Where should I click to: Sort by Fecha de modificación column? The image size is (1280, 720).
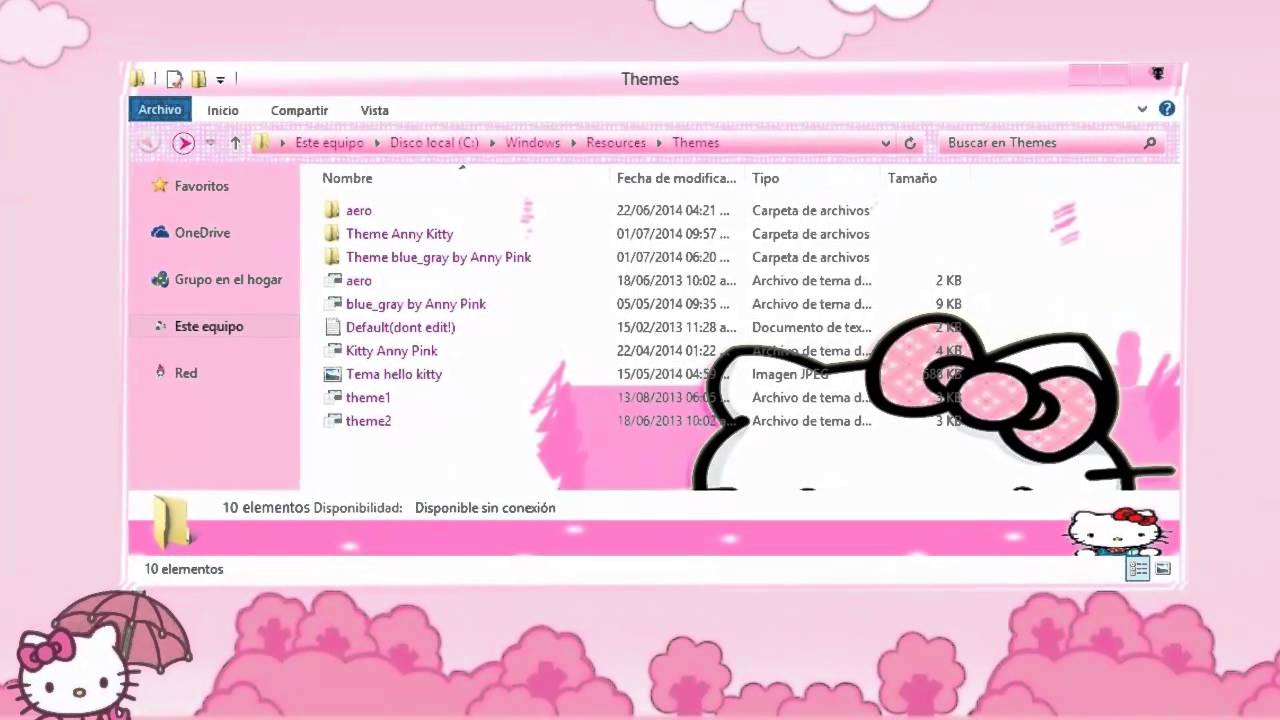676,178
